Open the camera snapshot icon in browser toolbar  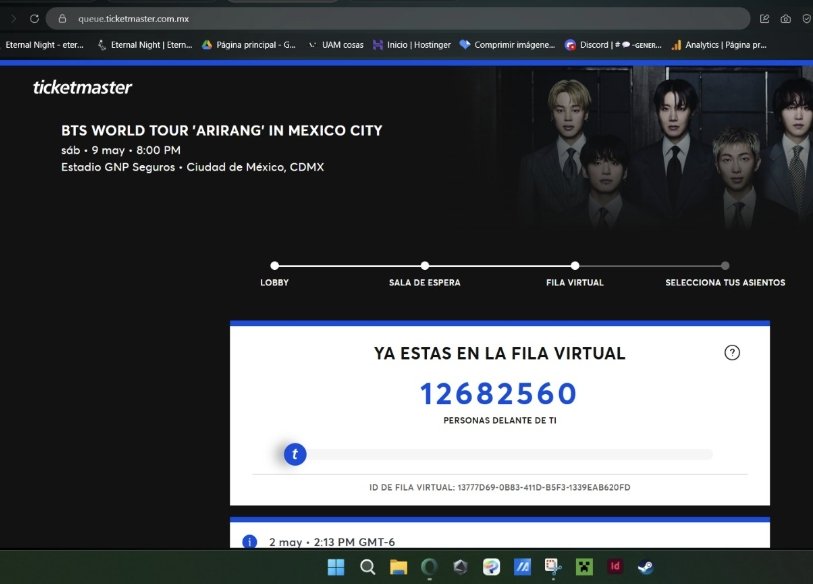click(x=786, y=19)
